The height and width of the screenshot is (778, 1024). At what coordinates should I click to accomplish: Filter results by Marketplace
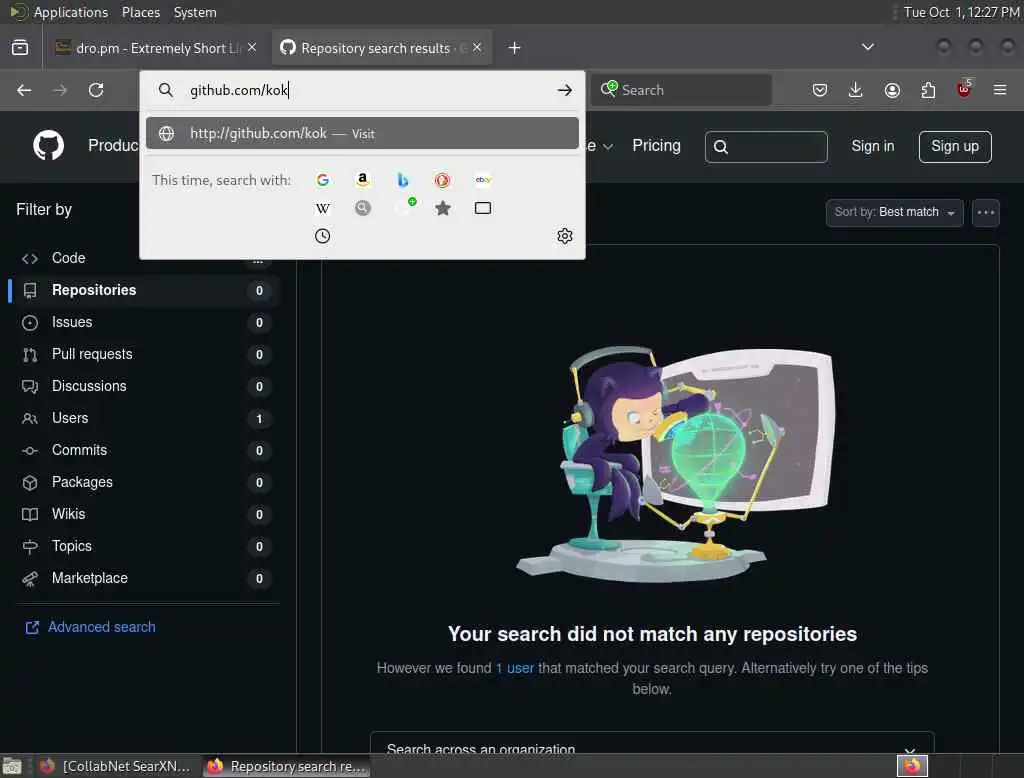(x=144, y=578)
